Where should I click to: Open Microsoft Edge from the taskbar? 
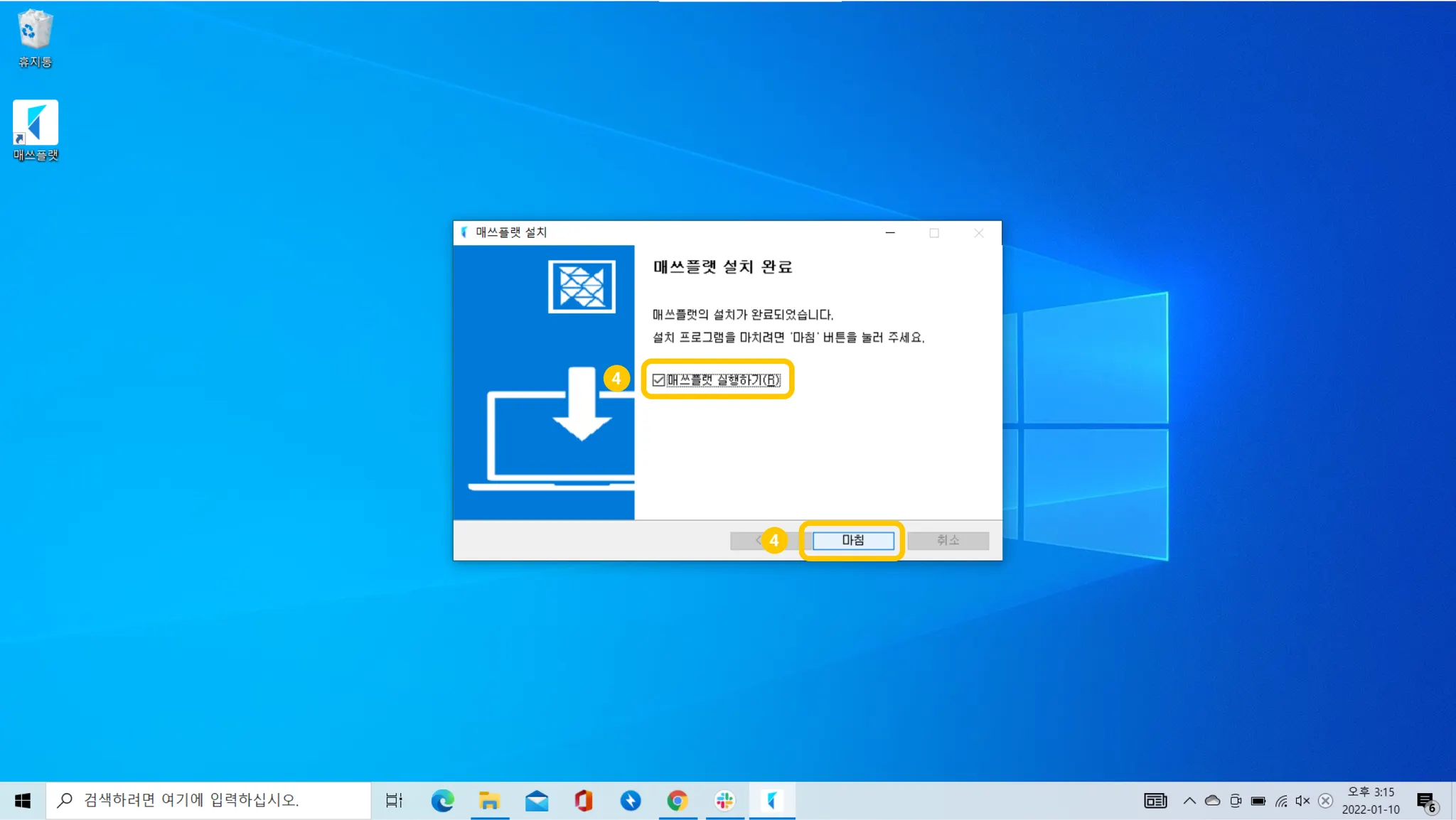442,801
